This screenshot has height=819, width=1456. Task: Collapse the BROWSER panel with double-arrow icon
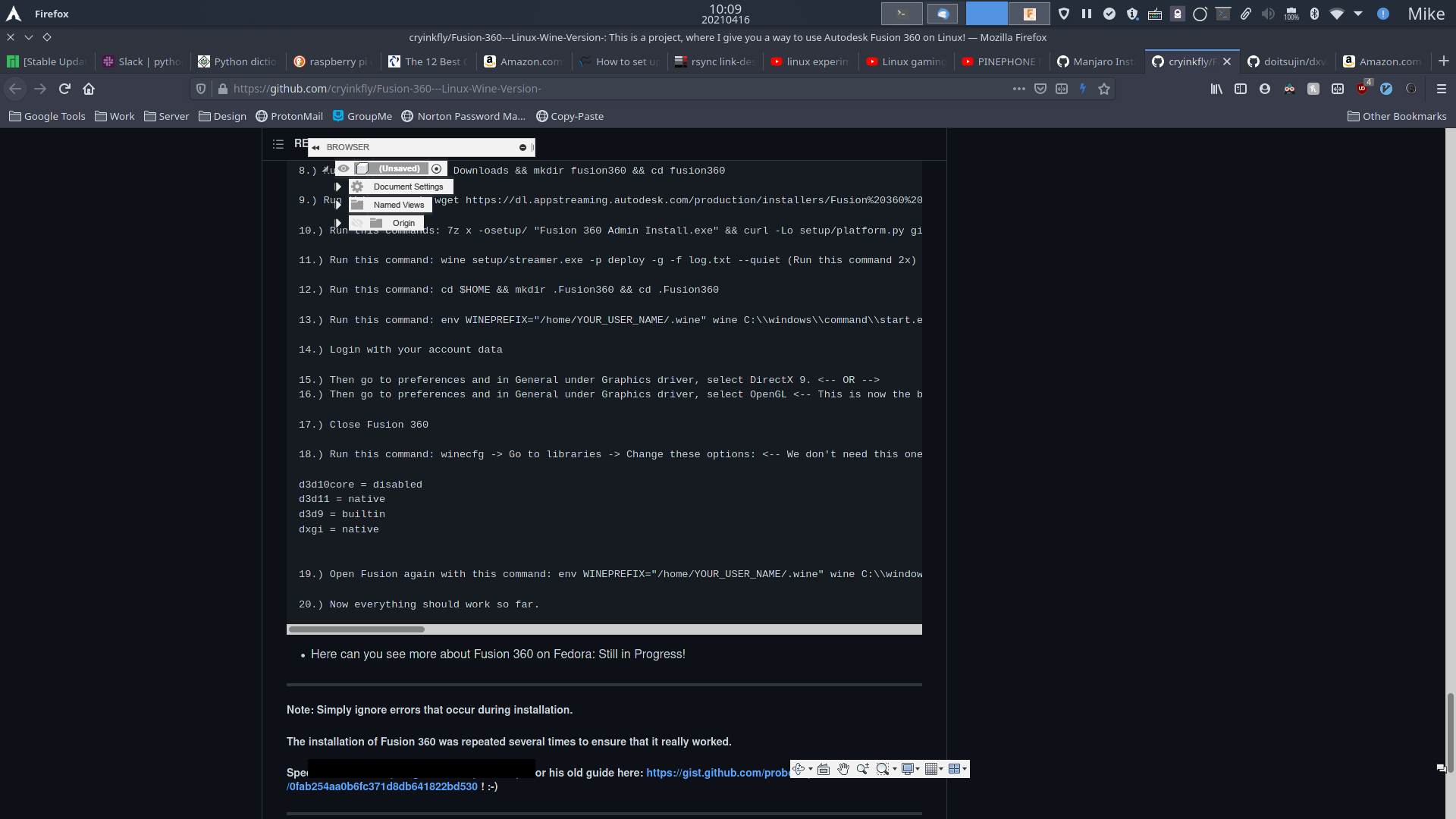pos(315,147)
